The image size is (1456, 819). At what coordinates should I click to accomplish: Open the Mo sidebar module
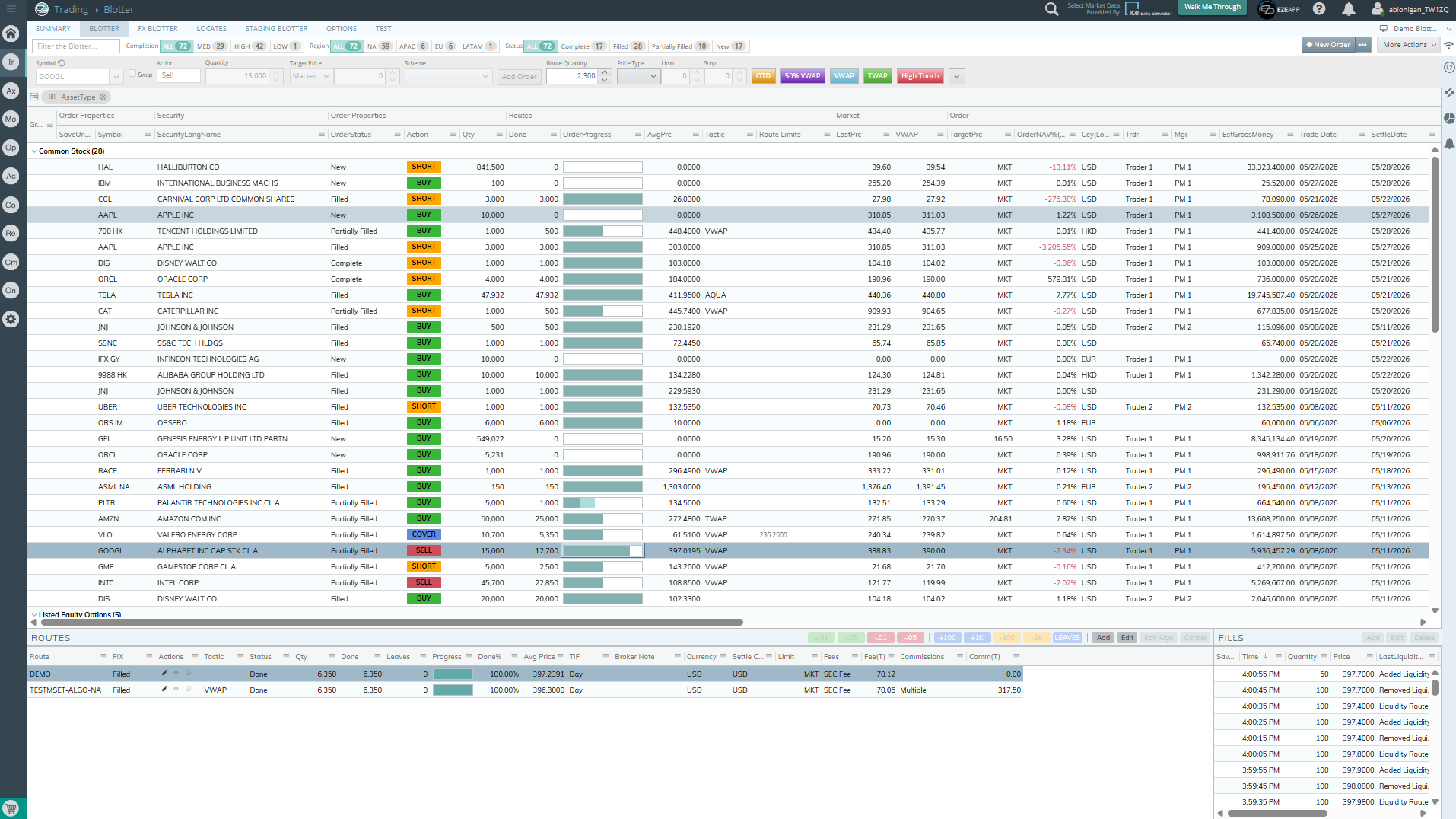click(11, 120)
